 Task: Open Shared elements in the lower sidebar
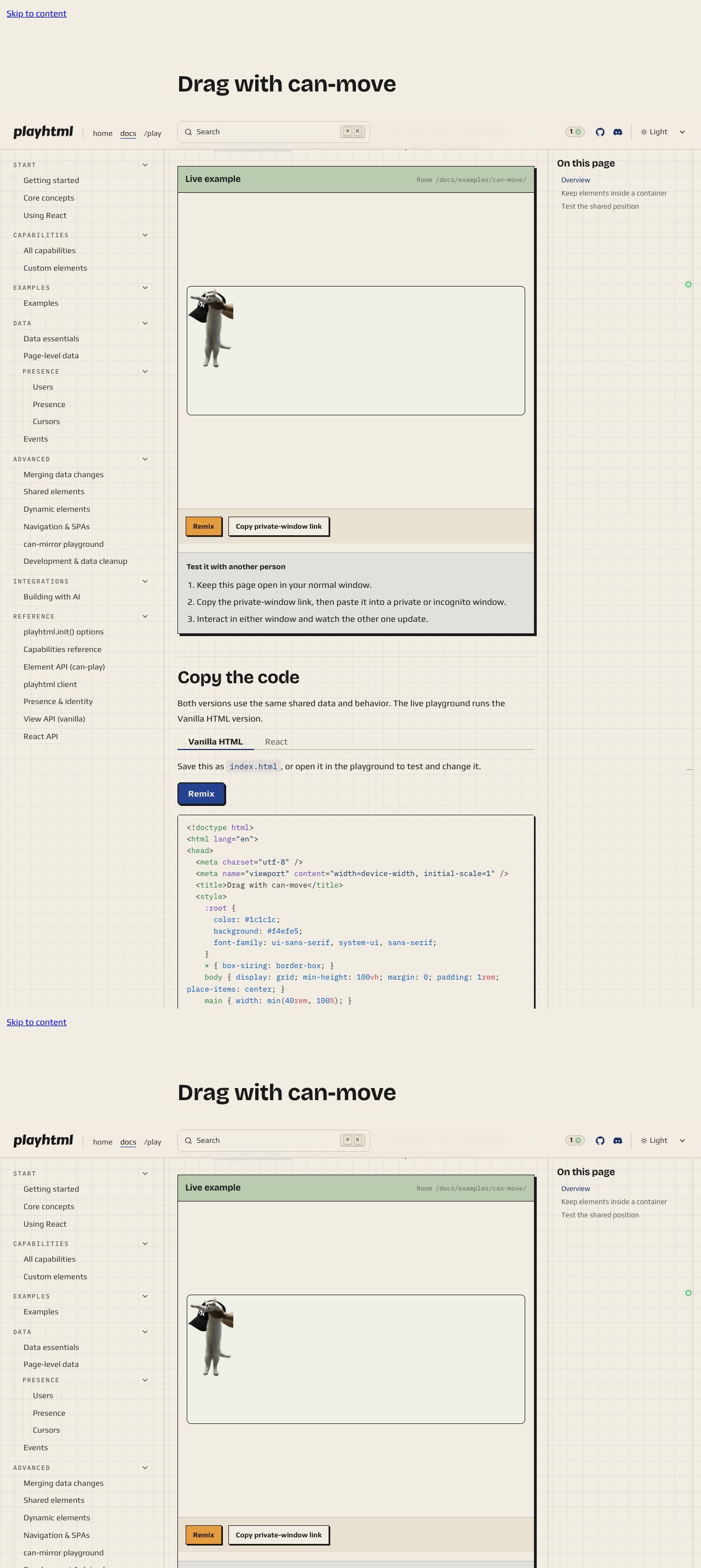pyautogui.click(x=54, y=1501)
